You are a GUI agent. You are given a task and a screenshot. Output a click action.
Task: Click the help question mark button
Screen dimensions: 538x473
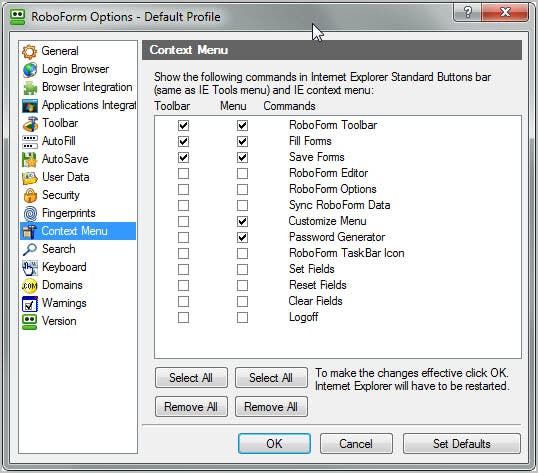point(468,12)
